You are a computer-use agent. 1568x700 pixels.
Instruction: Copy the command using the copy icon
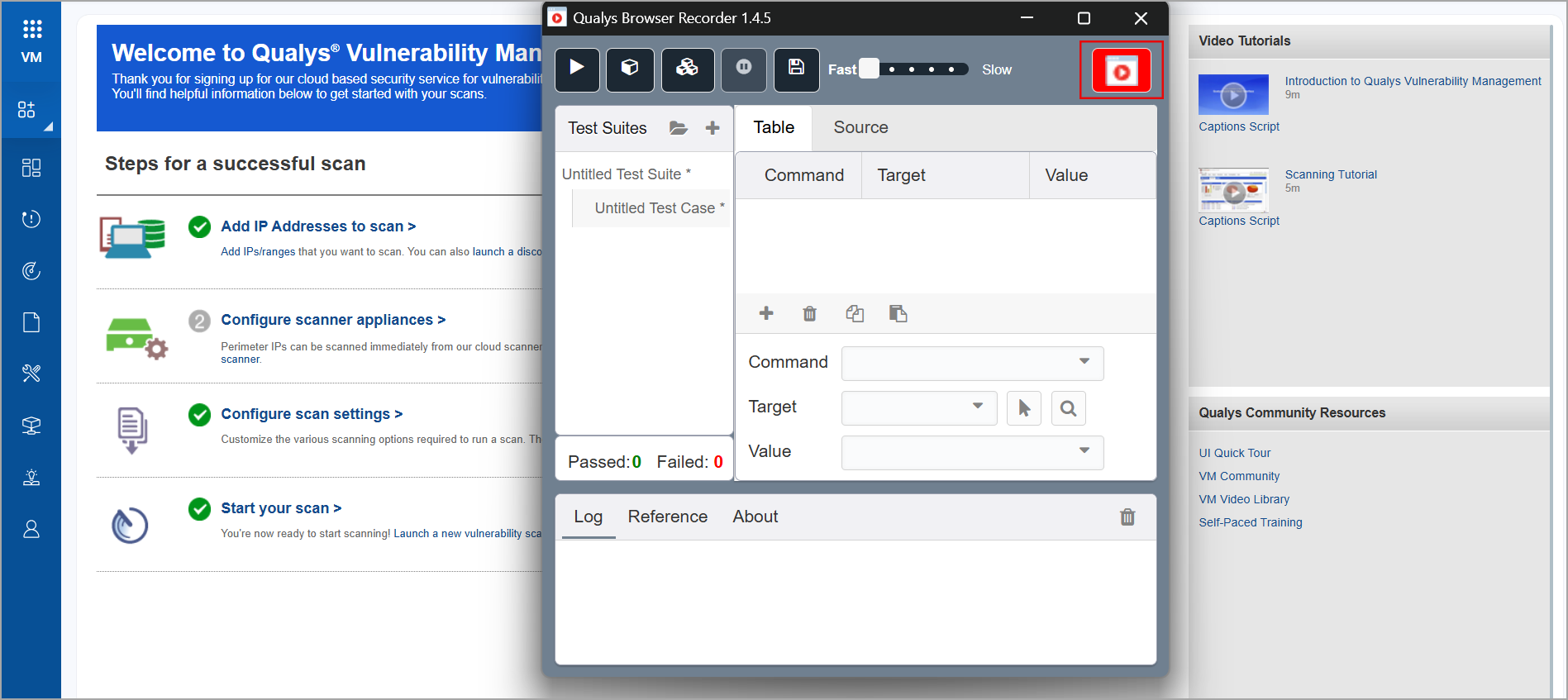[x=855, y=313]
